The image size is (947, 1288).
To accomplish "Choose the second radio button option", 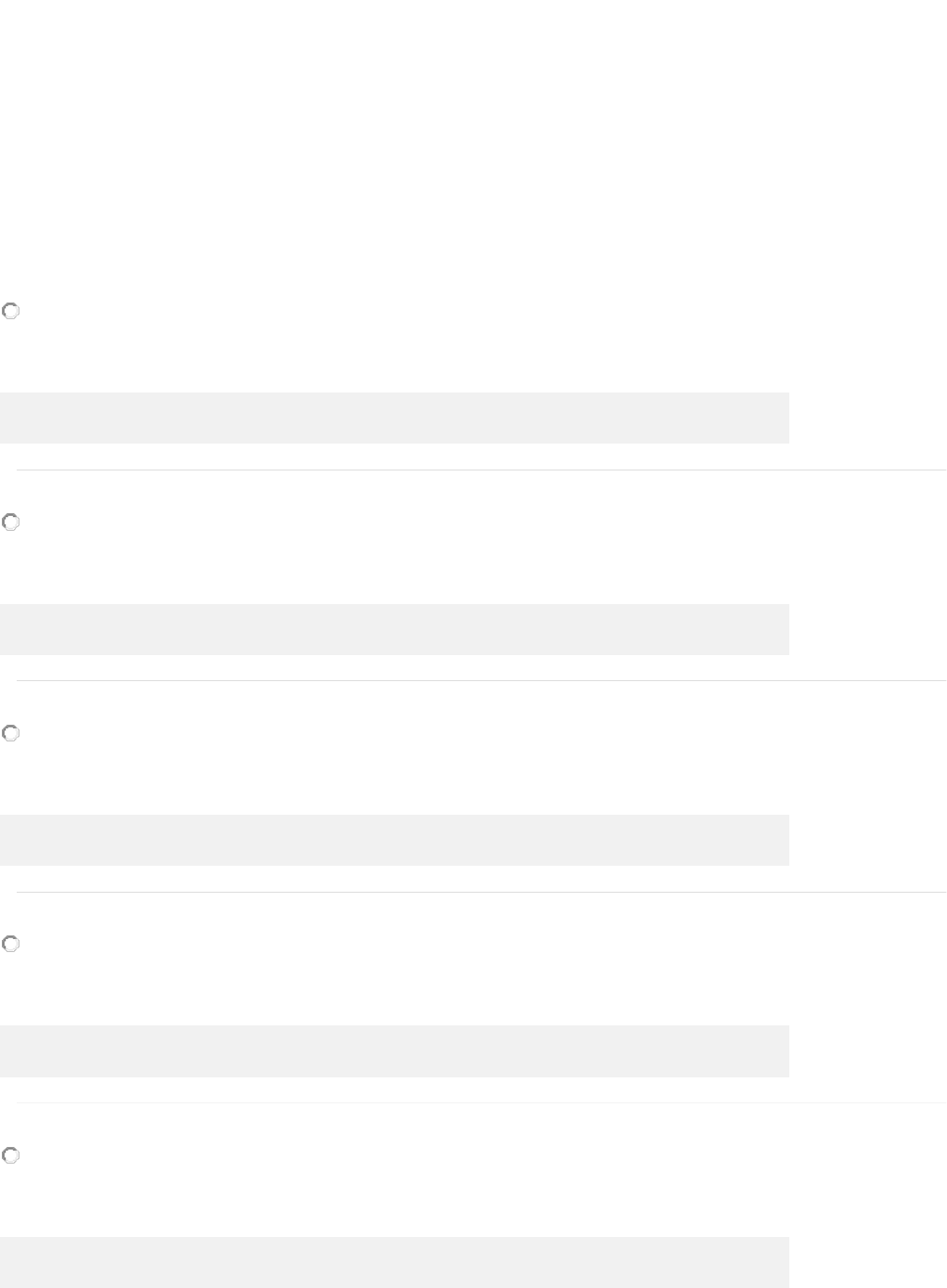I will click(x=10, y=522).
